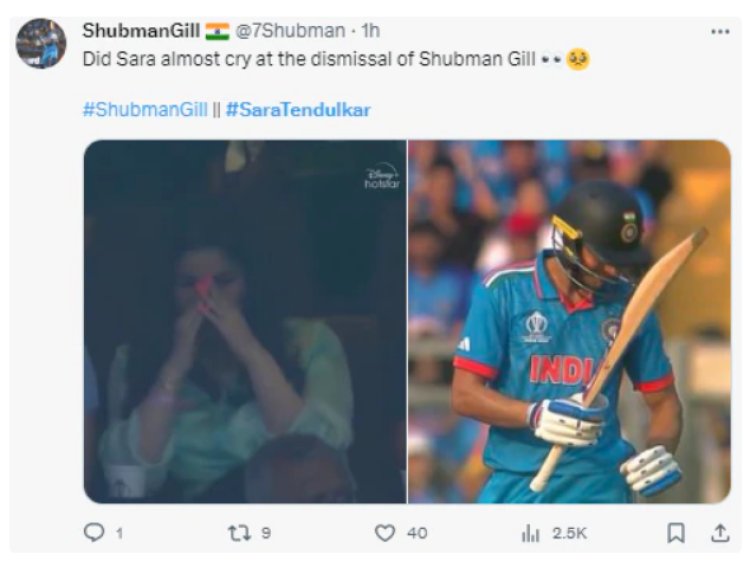Open the 1h timestamp link
750x574 pixels.
coord(370,31)
